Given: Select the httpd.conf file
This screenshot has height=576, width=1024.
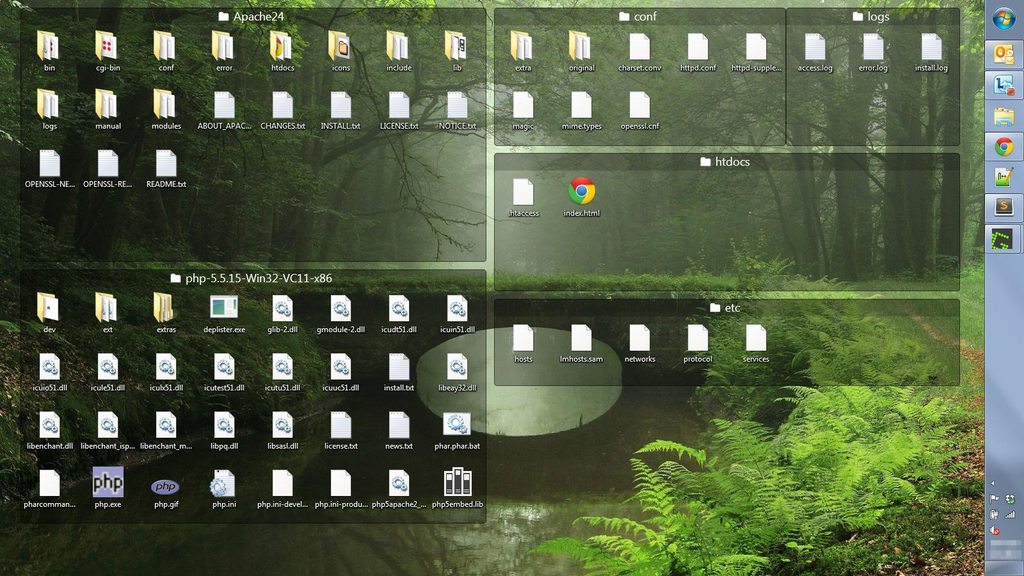Looking at the screenshot, I should (x=697, y=52).
